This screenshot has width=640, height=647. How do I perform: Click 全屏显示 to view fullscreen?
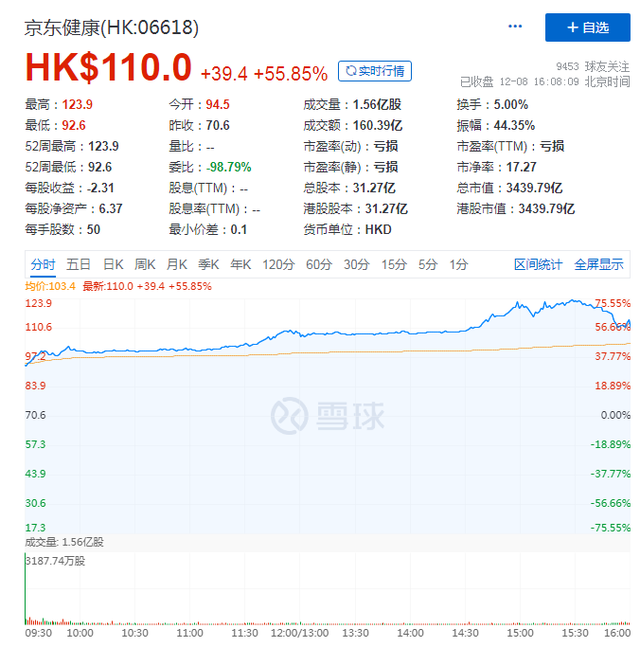(x=598, y=264)
